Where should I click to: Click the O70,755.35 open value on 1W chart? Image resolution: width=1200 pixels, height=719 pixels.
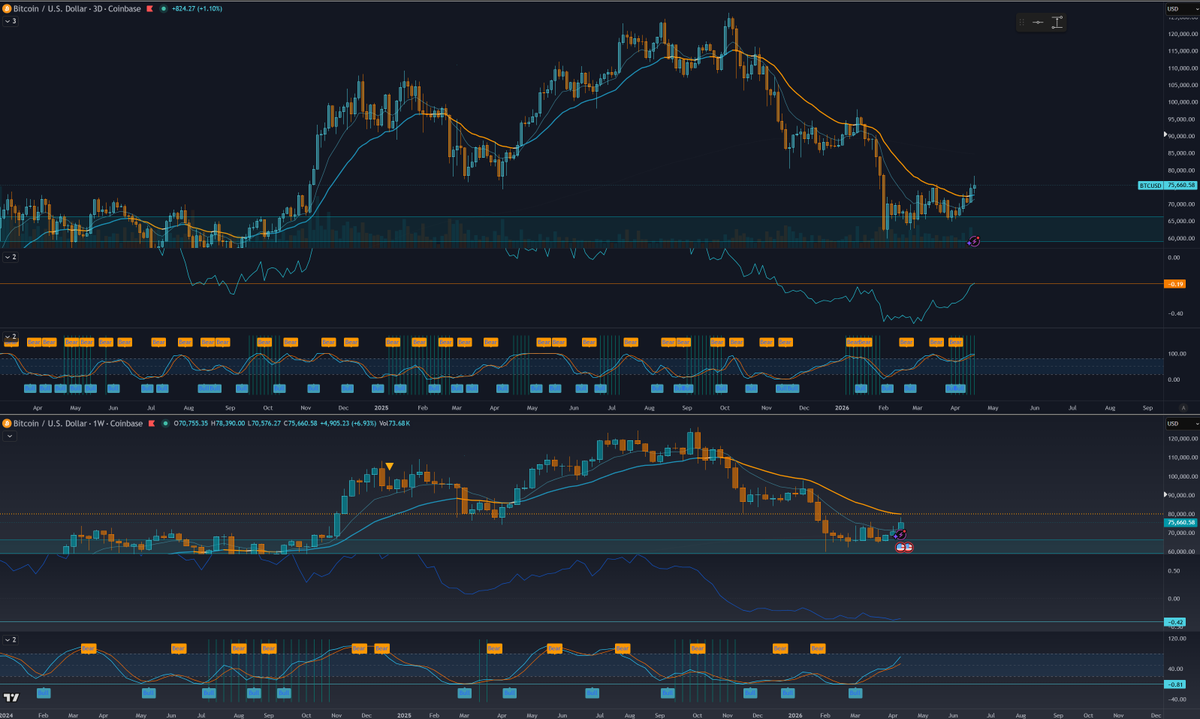191,424
